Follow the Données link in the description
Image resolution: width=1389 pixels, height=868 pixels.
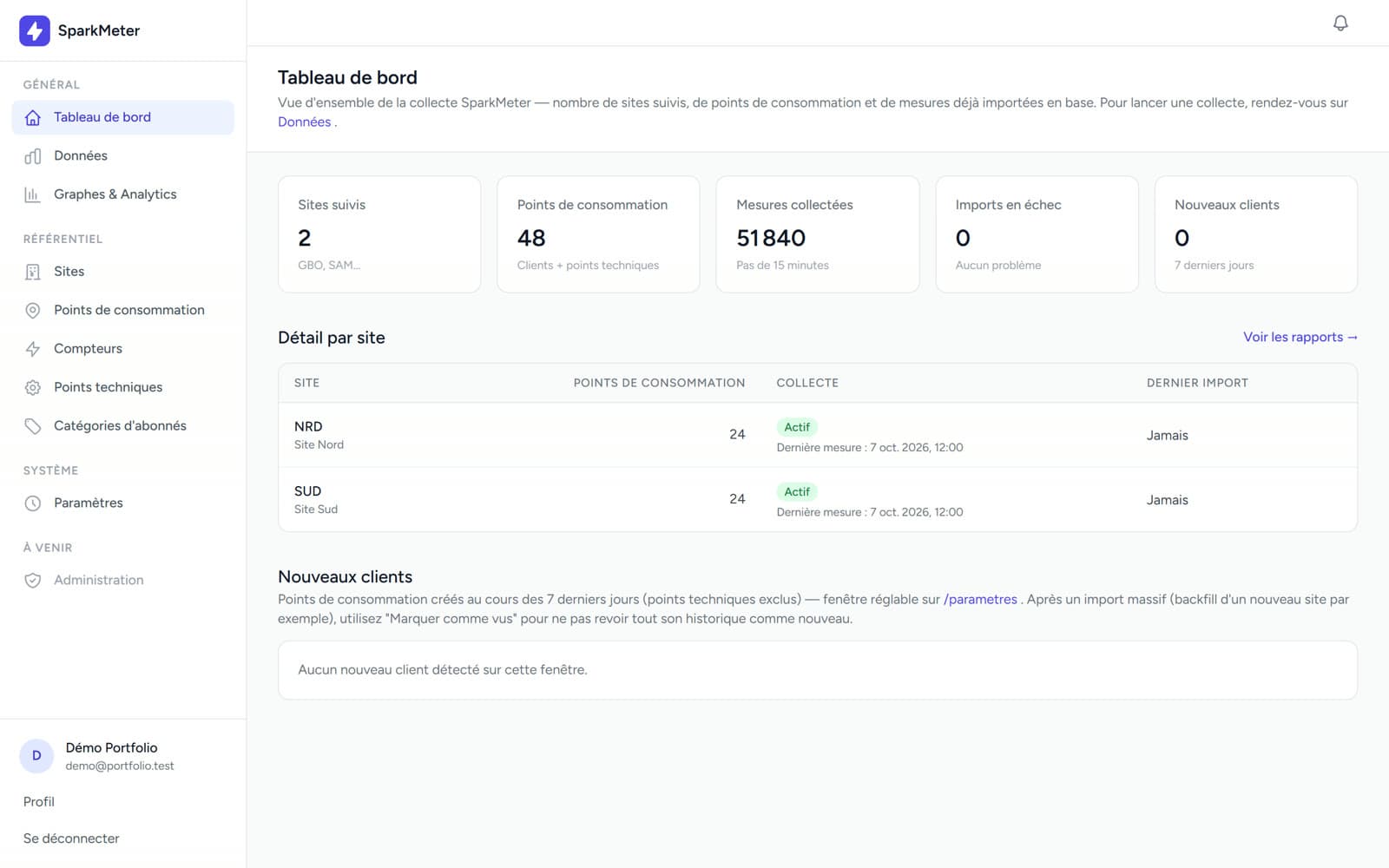pyautogui.click(x=305, y=122)
